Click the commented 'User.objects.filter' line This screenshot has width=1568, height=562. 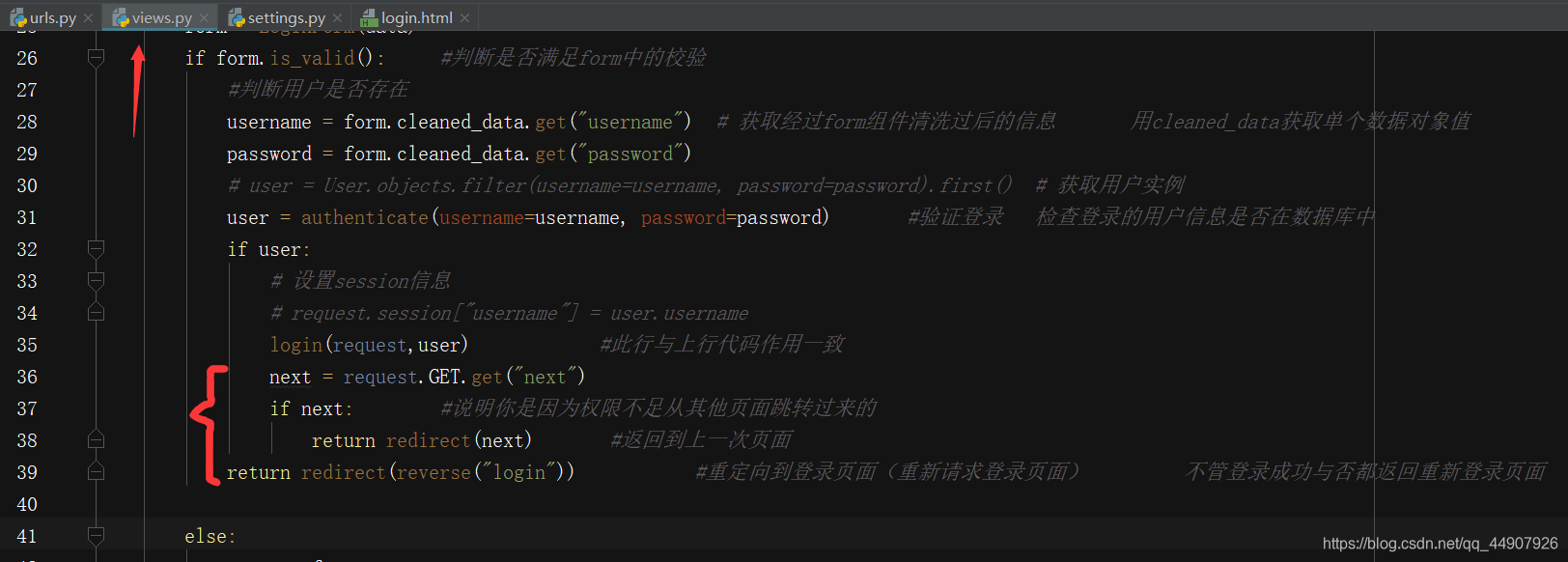pos(620,185)
